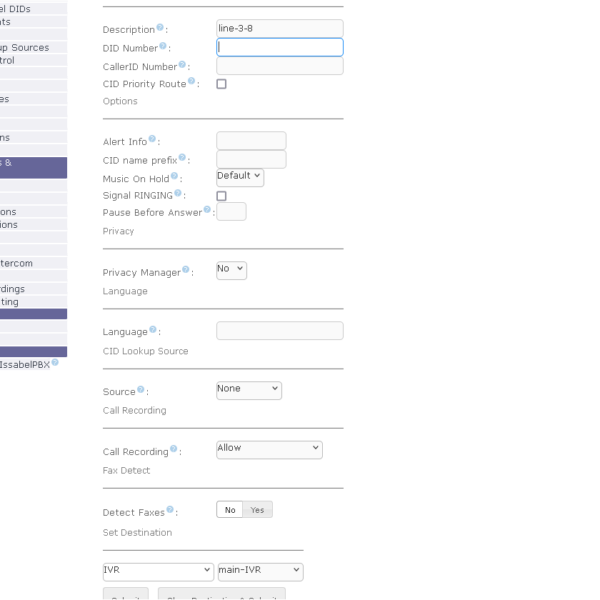
Task: Open the Privacy Manager dropdown
Action: point(231,270)
